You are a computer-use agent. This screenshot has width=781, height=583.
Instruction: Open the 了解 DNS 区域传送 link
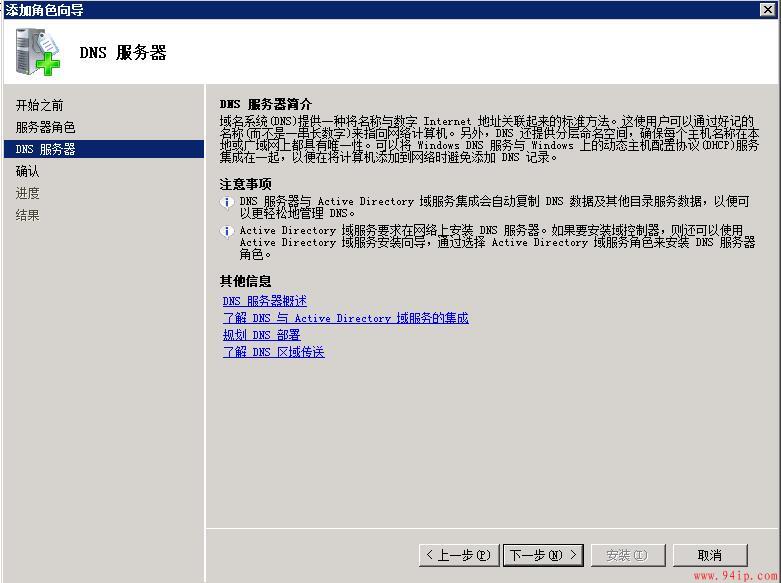(x=273, y=352)
